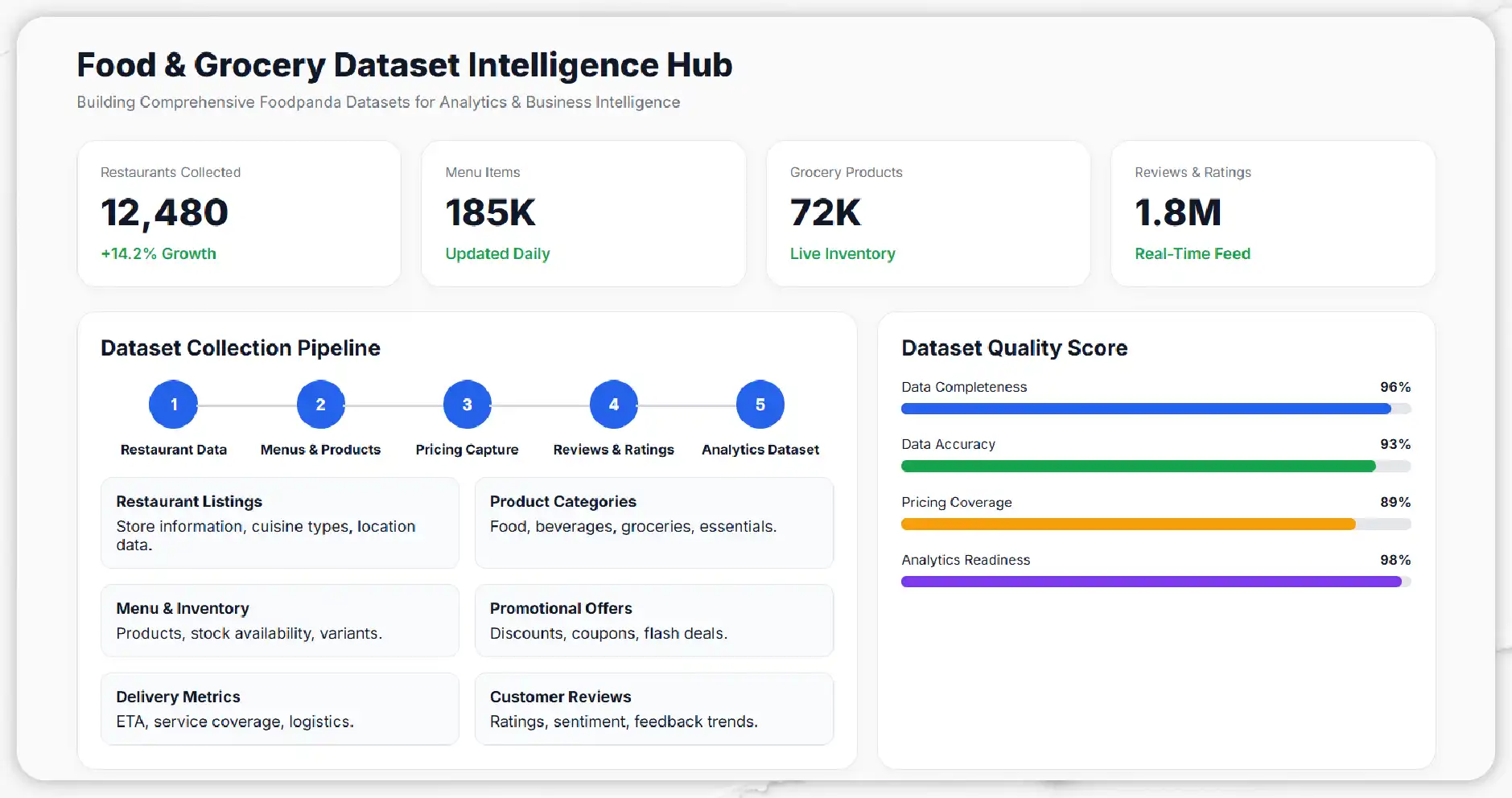Click pipeline step 5 circle
Viewport: 1512px width, 798px height.
tap(760, 405)
